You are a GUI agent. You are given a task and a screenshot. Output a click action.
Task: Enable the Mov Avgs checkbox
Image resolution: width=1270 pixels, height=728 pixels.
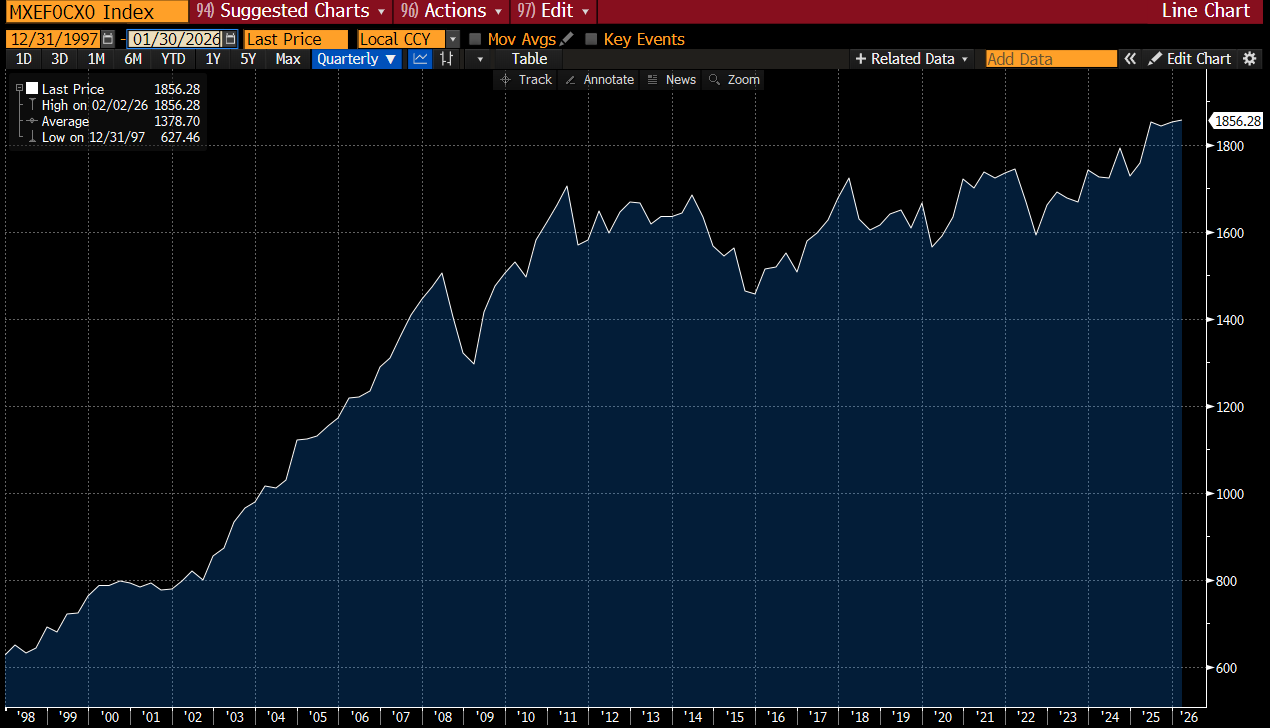[475, 39]
